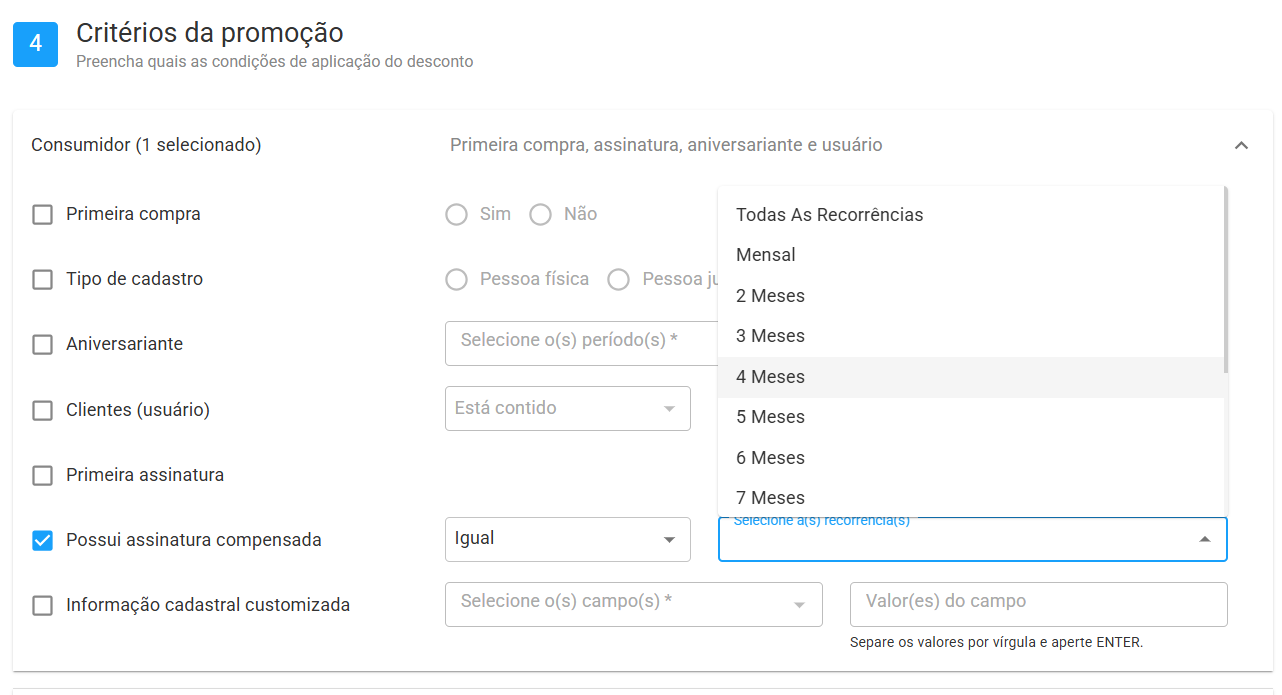
Task: Click the blue step 4 badge
Action: [x=36, y=44]
